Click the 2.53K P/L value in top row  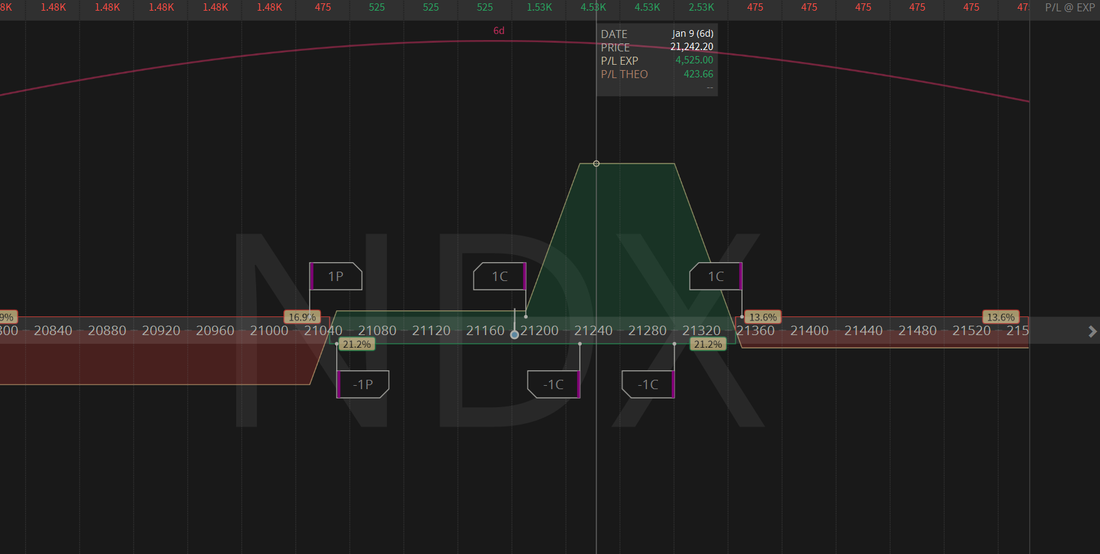701,8
